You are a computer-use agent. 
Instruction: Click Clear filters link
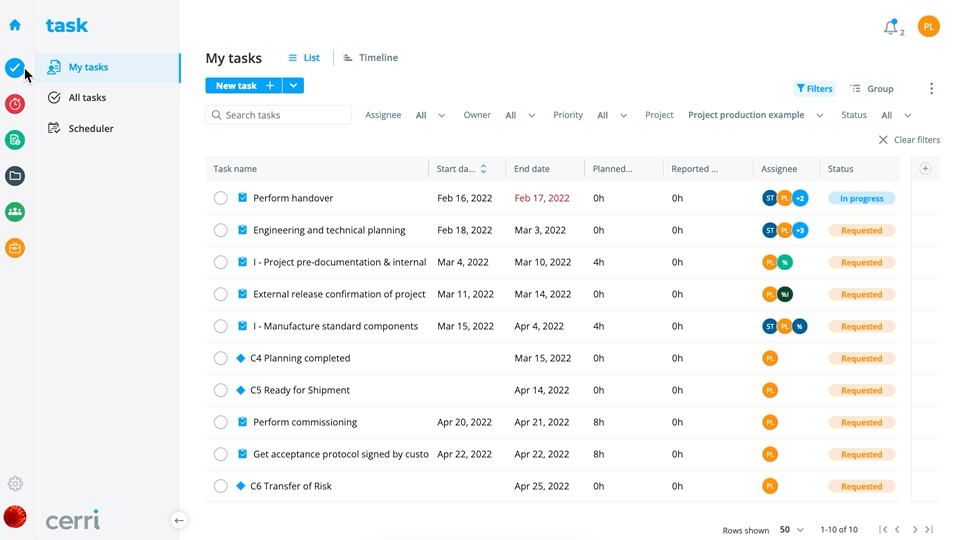909,140
